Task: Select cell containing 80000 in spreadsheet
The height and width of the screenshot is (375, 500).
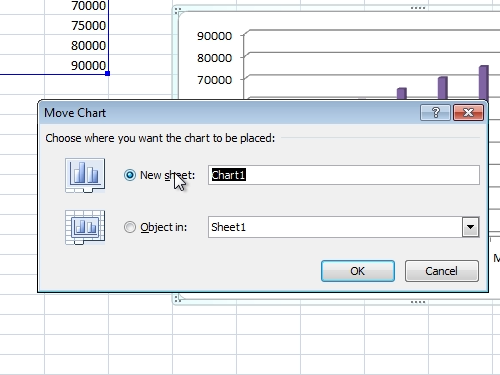Action: tap(76, 45)
